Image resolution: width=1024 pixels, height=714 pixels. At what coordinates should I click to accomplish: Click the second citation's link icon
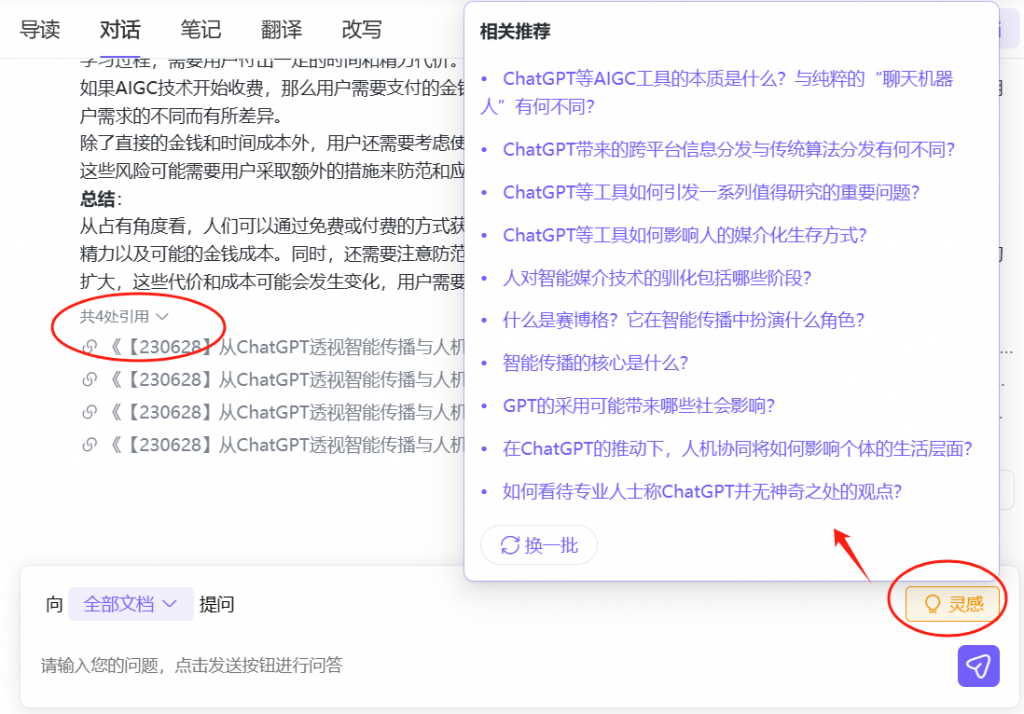pos(89,380)
